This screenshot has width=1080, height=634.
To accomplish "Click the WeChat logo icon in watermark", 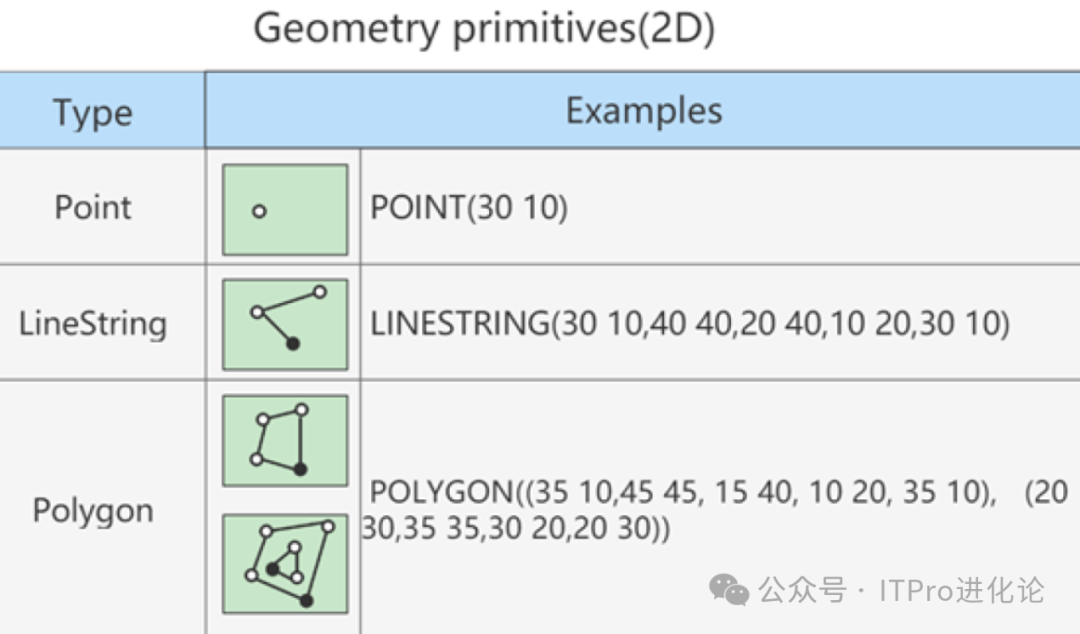I will [729, 591].
